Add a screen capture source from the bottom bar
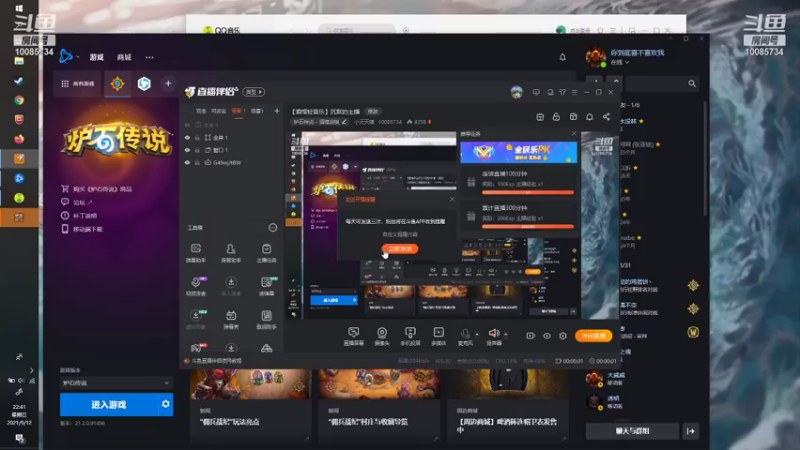 353,337
